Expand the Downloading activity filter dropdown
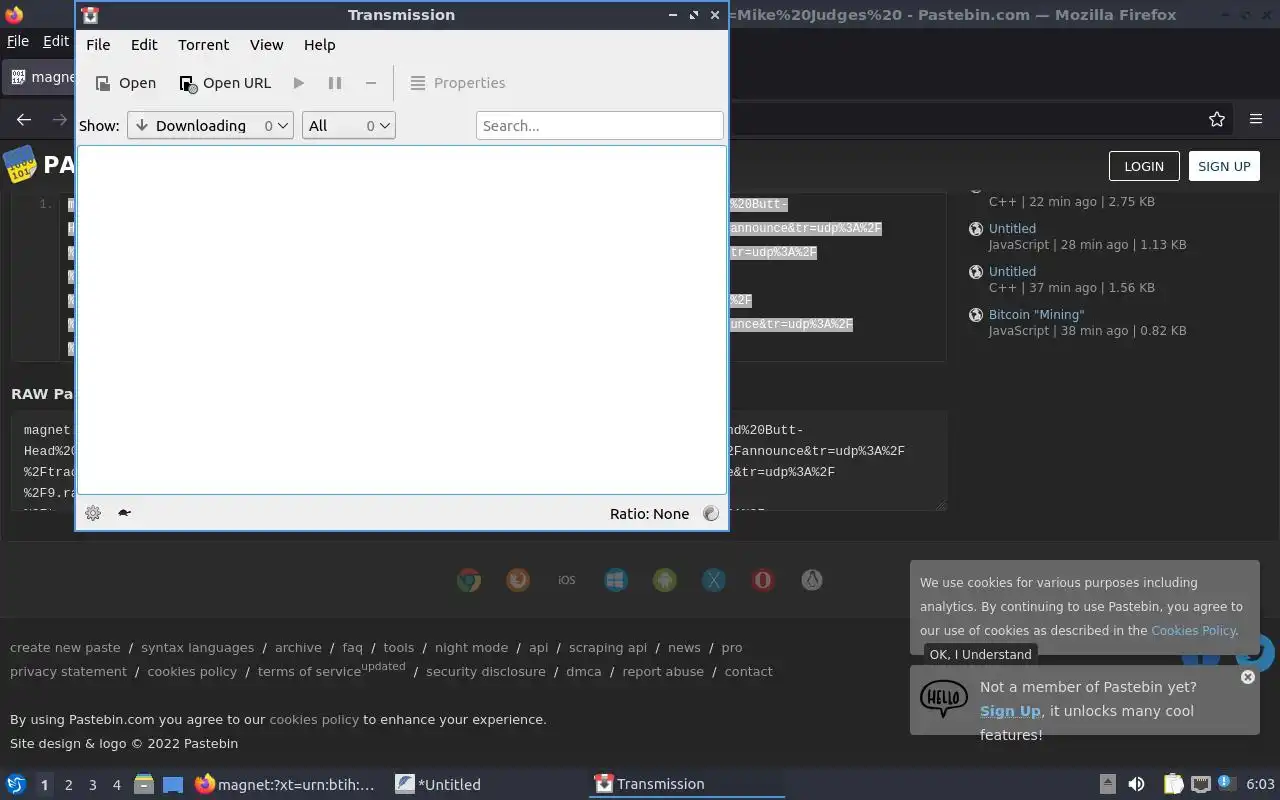The image size is (1280, 800). point(210,125)
